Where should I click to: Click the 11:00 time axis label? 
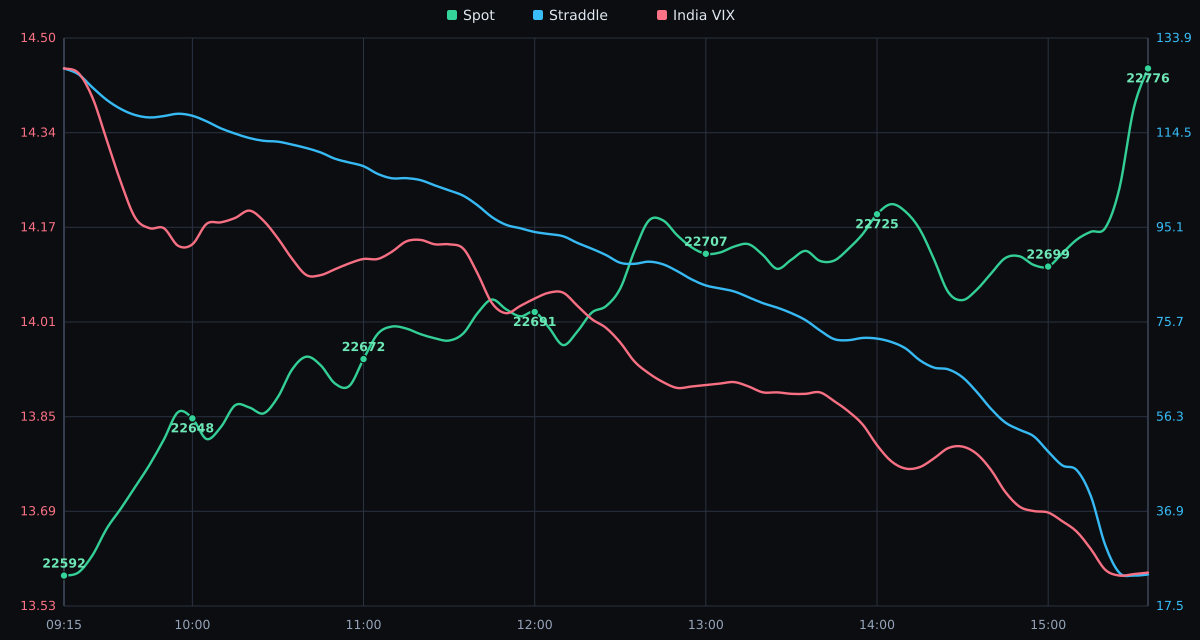tap(363, 625)
